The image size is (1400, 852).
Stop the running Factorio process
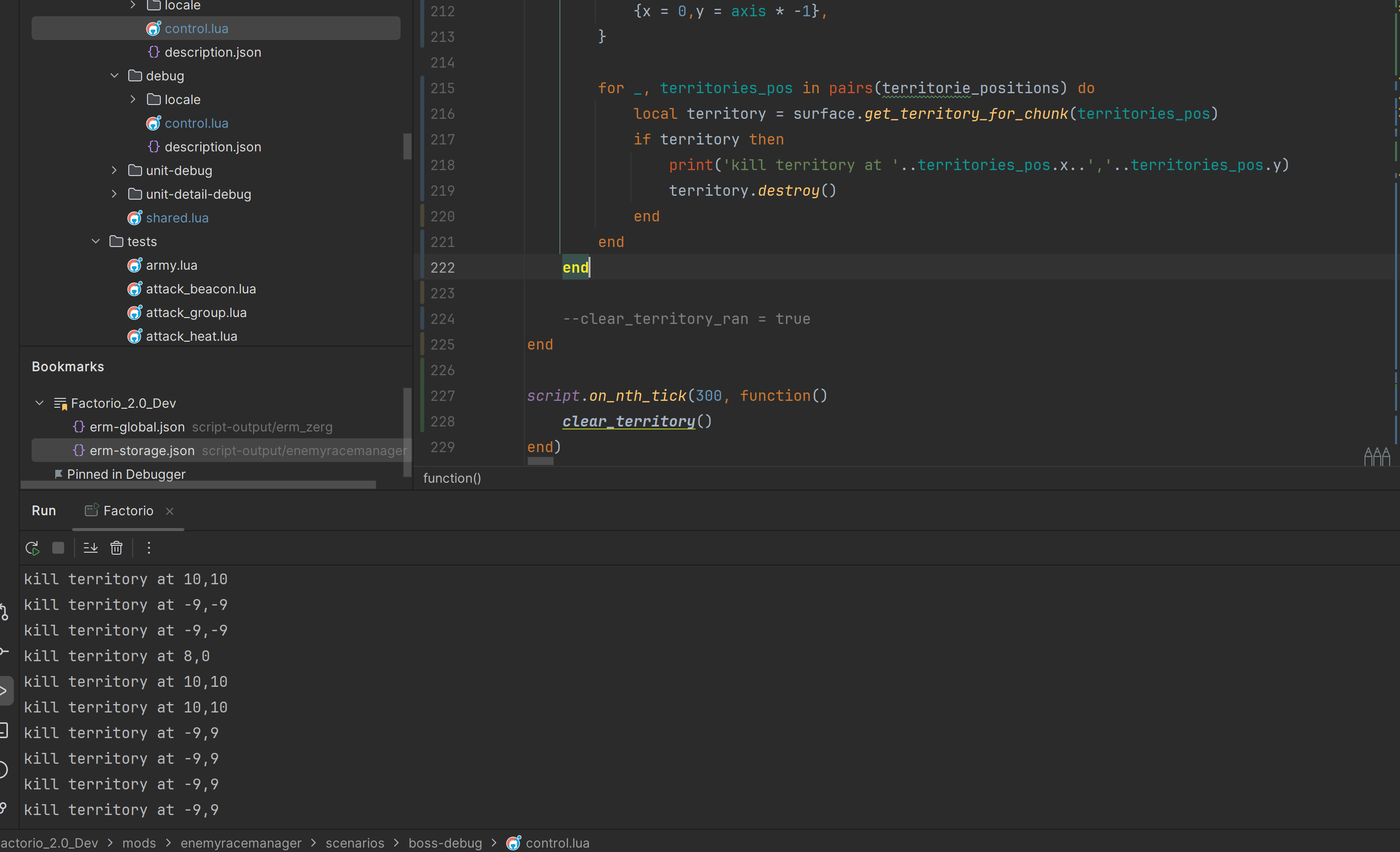pyautogui.click(x=58, y=548)
